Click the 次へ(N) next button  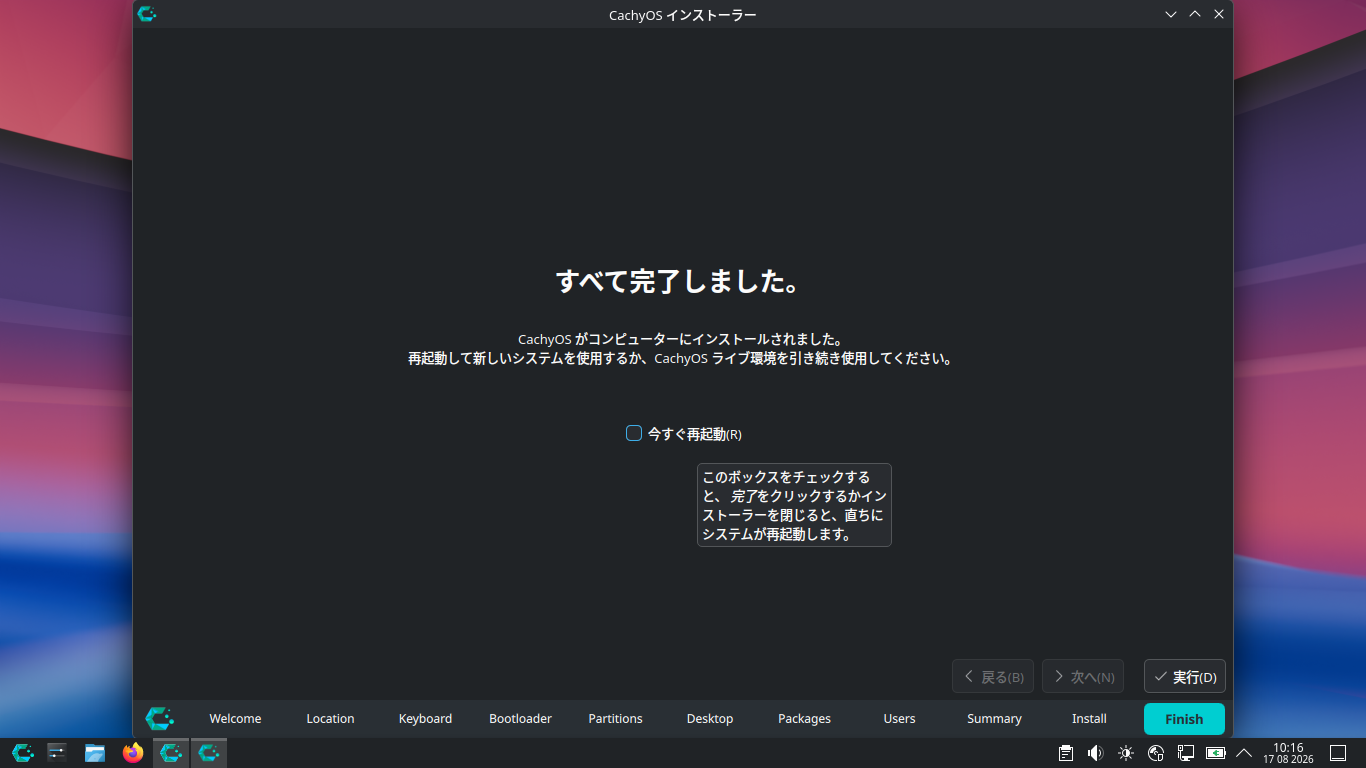click(x=1083, y=677)
